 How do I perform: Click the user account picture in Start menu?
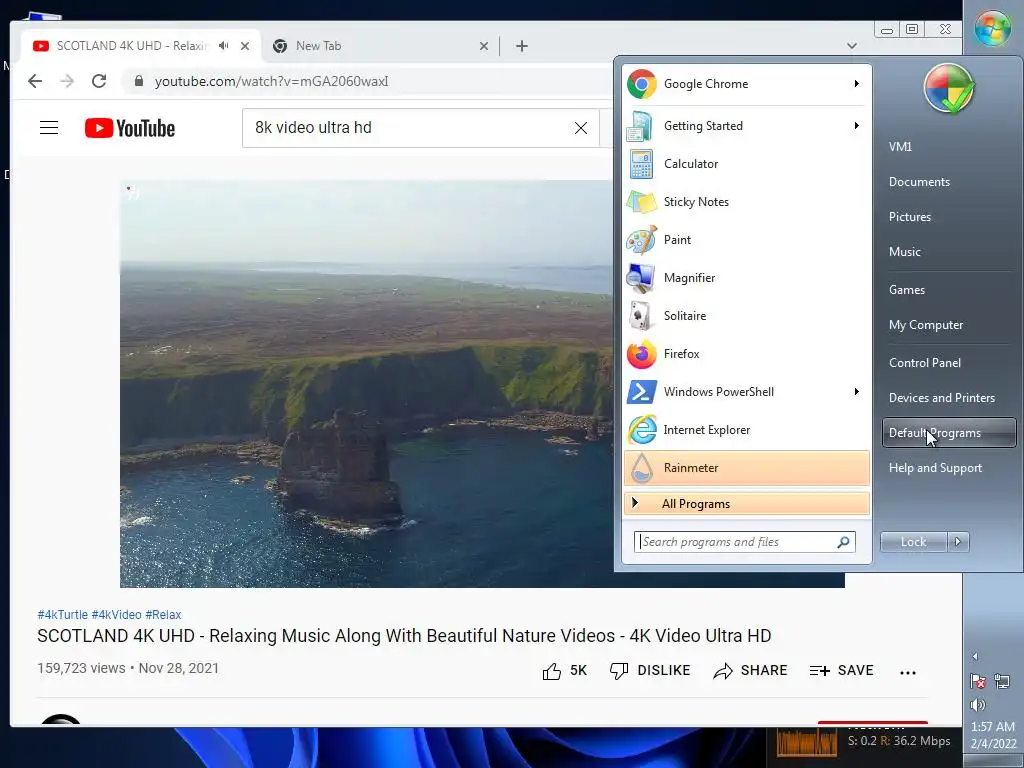[x=949, y=89]
